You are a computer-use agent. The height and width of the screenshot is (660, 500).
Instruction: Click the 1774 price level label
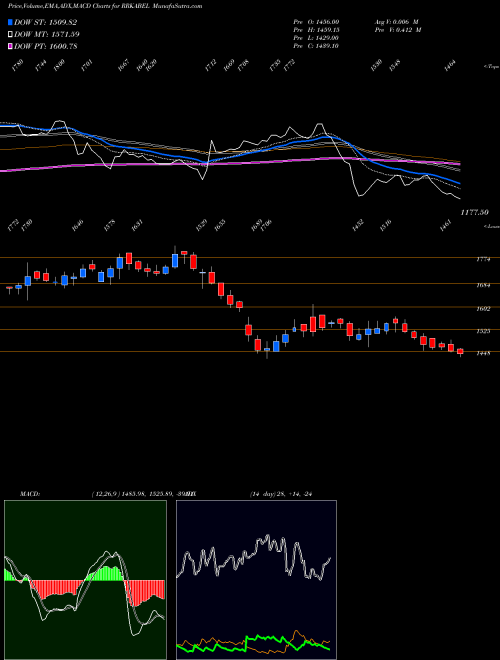pos(483,260)
